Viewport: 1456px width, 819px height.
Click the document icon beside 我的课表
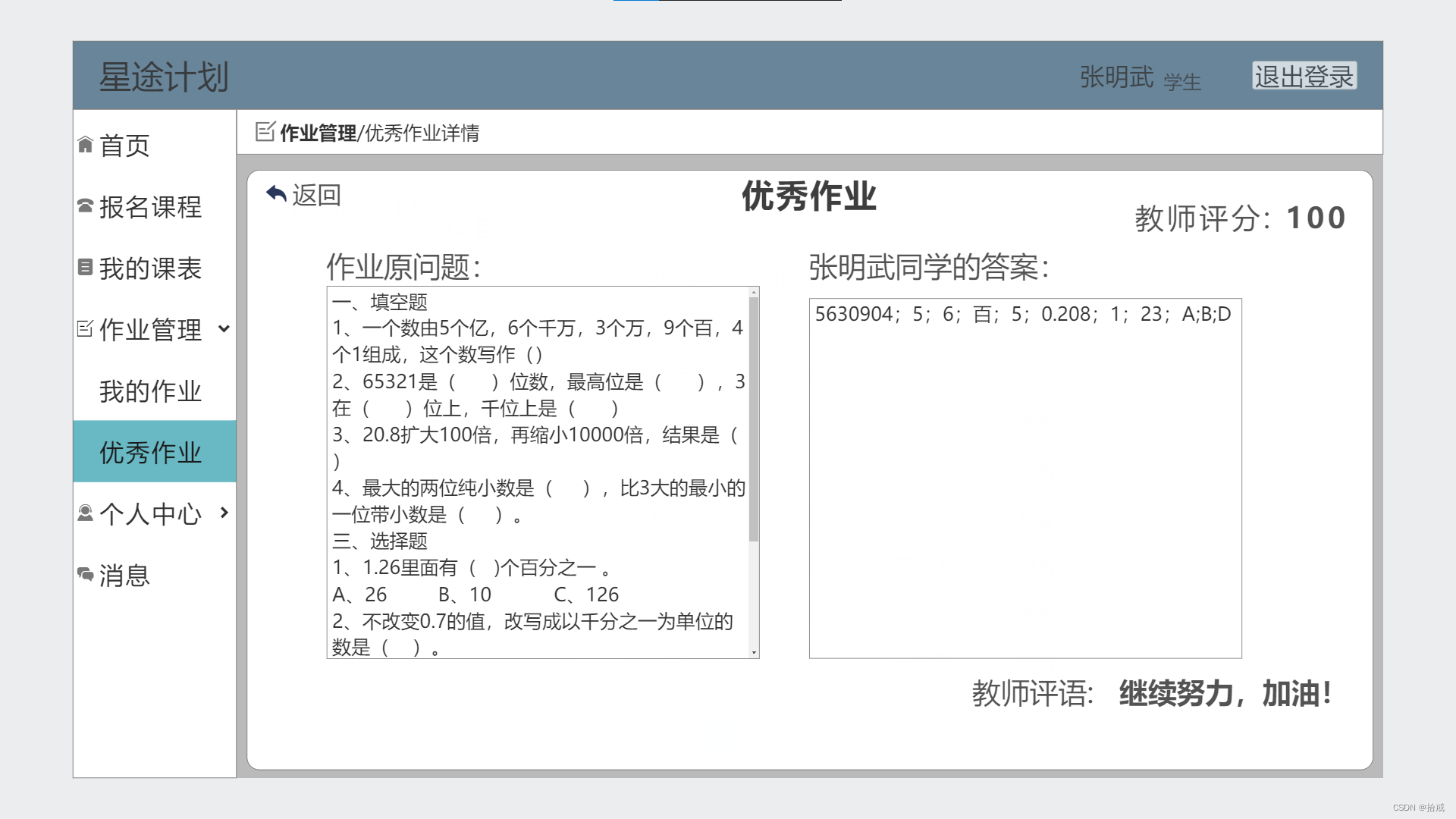(85, 267)
